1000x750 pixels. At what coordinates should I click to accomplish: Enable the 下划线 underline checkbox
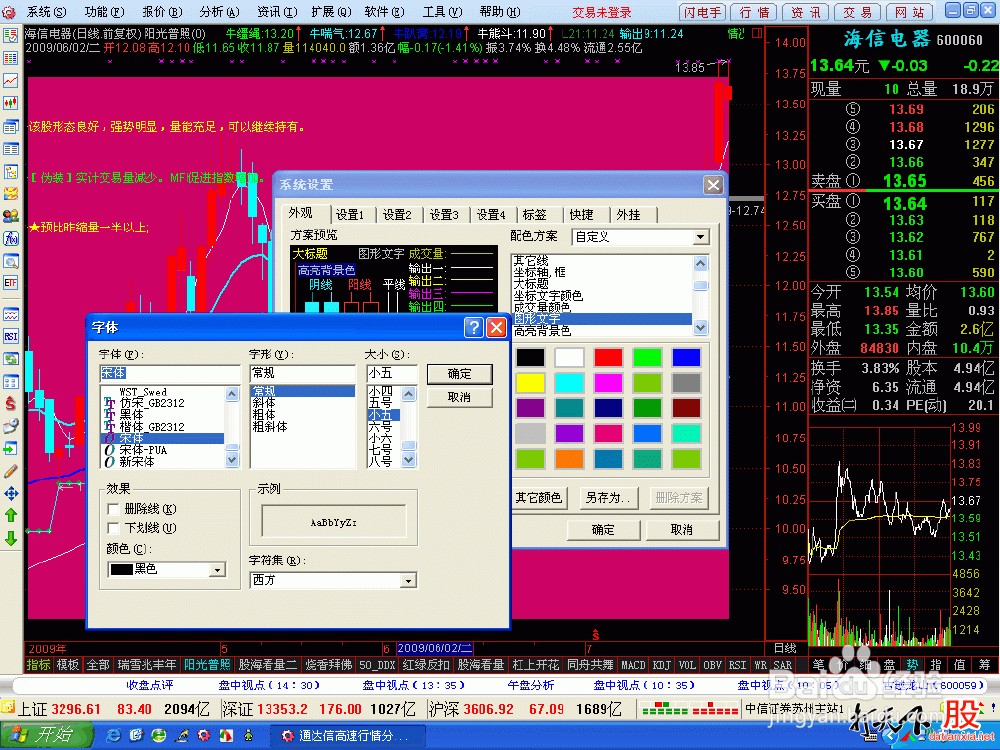point(114,528)
